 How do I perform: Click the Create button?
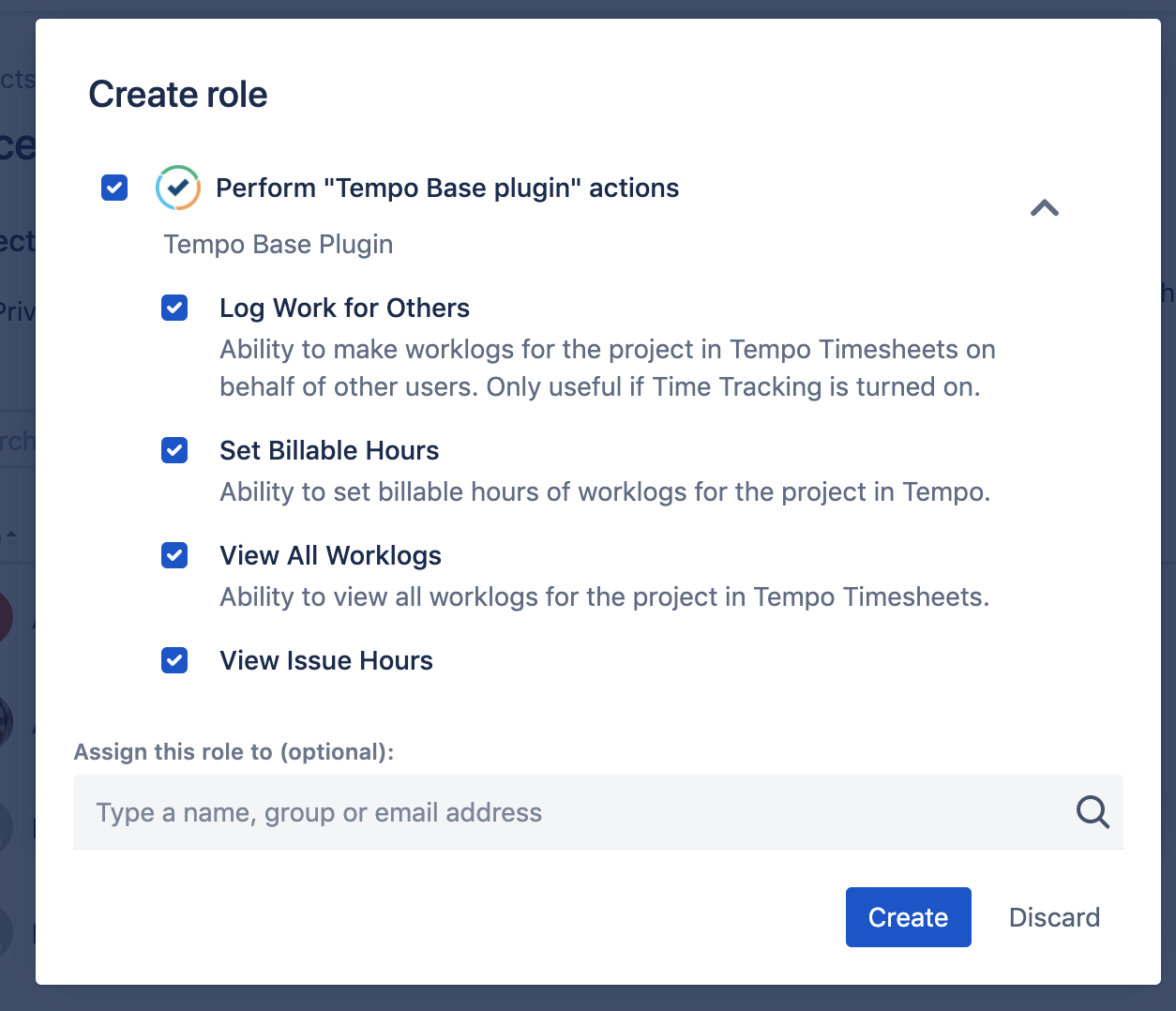(909, 917)
